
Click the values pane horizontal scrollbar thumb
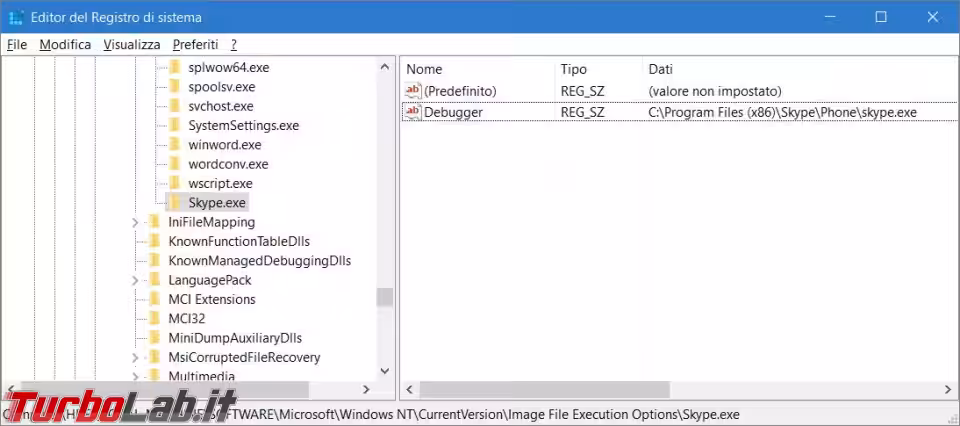coord(544,389)
